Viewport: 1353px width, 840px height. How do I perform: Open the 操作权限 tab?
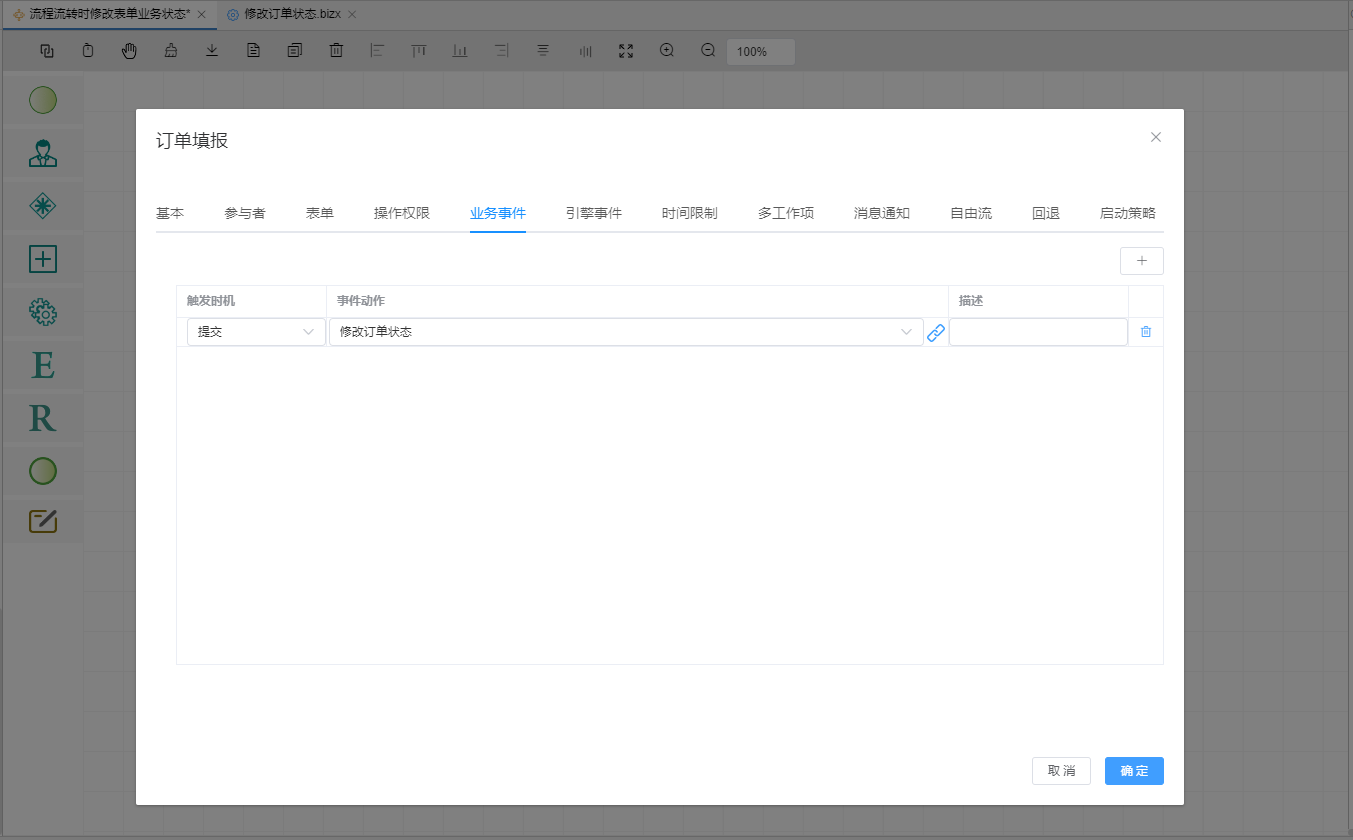[x=402, y=213]
